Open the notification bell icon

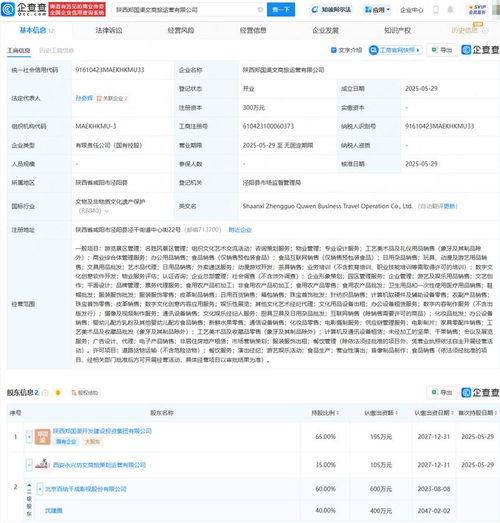(x=450, y=10)
